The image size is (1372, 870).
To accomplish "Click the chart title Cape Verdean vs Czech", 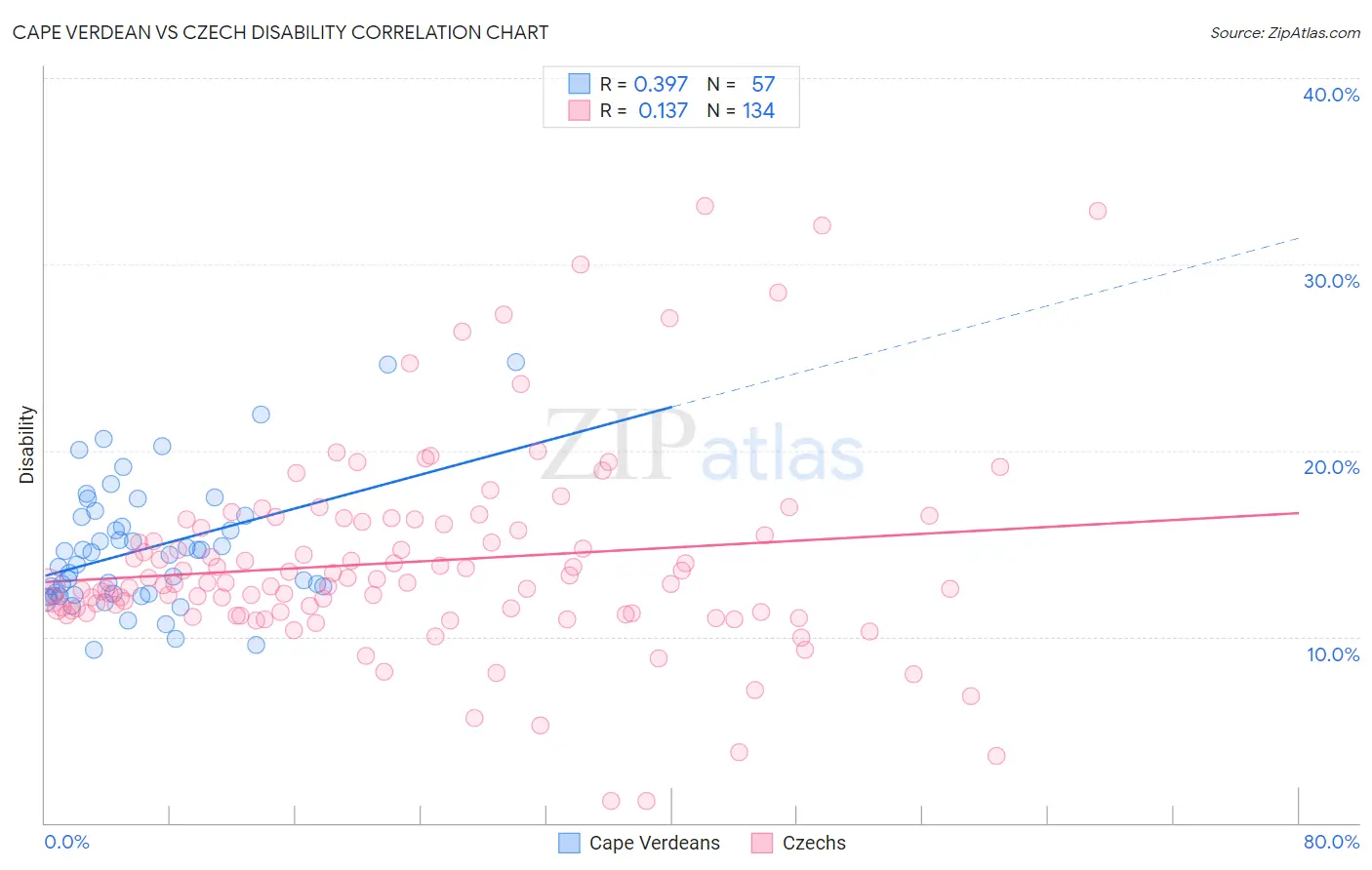I will coord(281,32).
